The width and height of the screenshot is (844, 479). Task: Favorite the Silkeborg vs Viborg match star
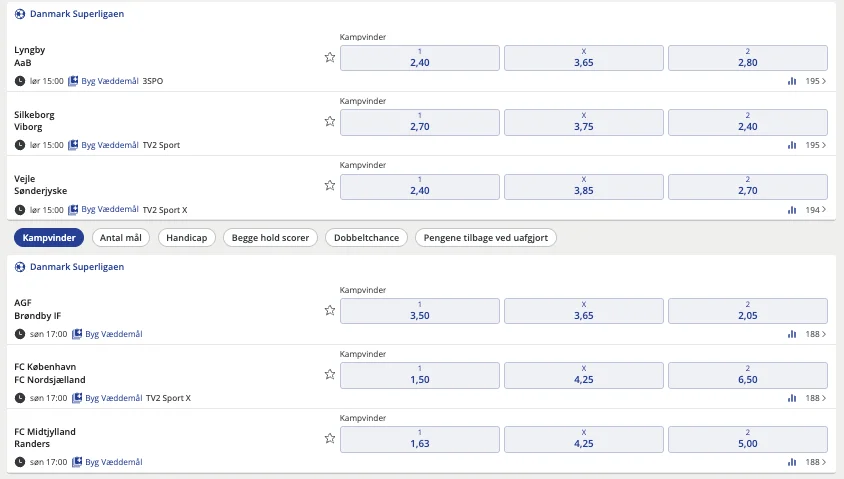click(330, 121)
